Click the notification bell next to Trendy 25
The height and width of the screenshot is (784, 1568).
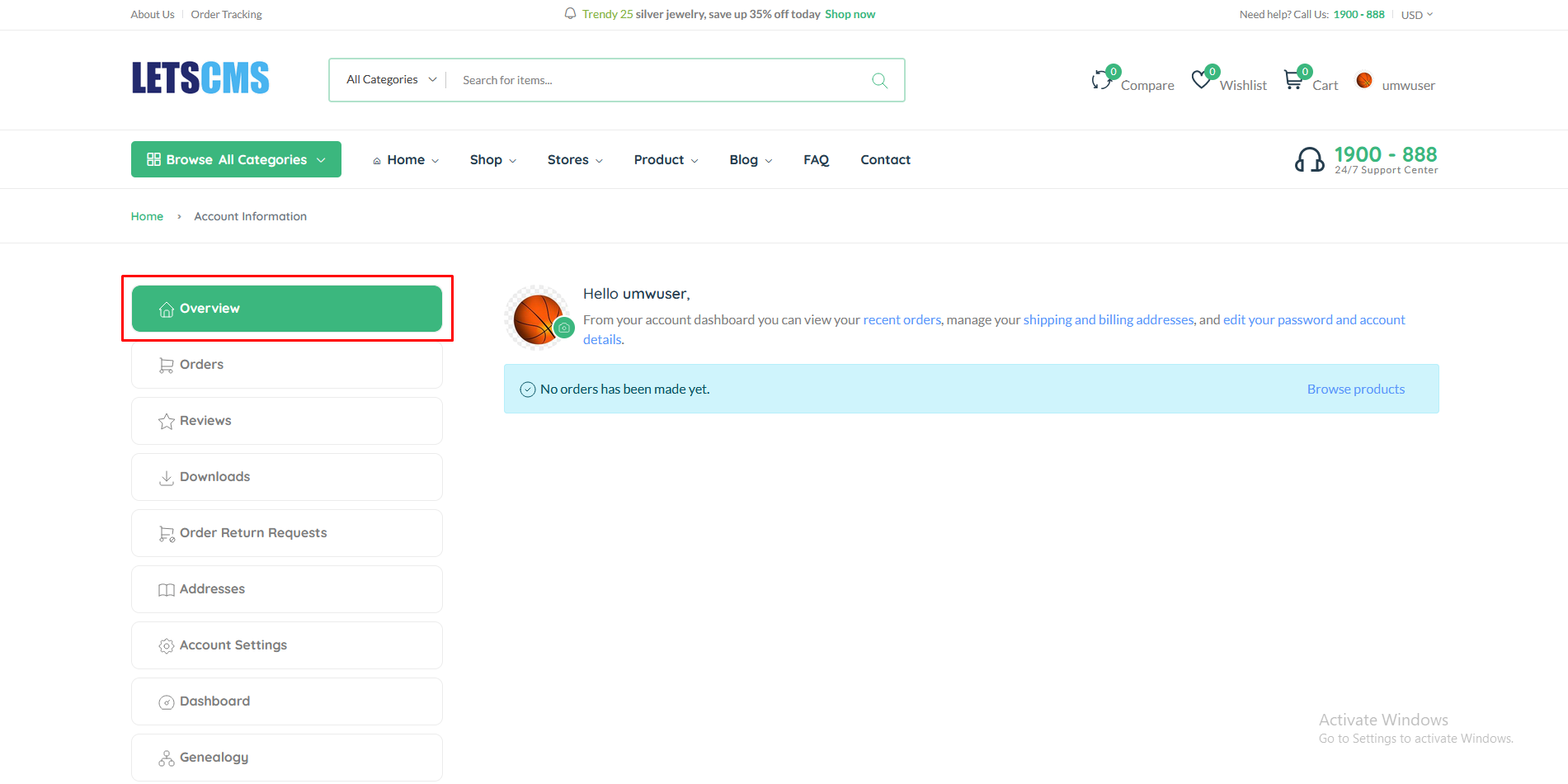tap(569, 13)
